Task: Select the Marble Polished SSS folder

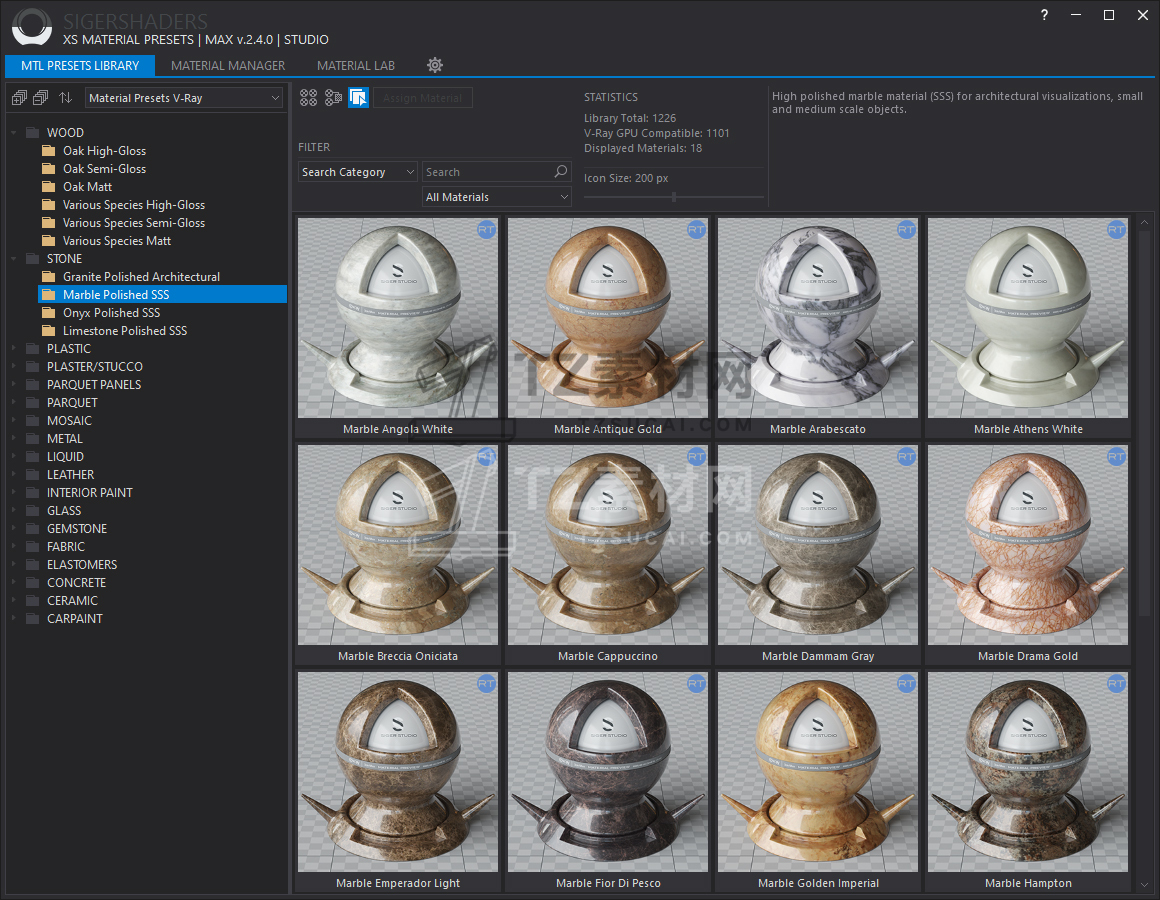Action: click(163, 294)
